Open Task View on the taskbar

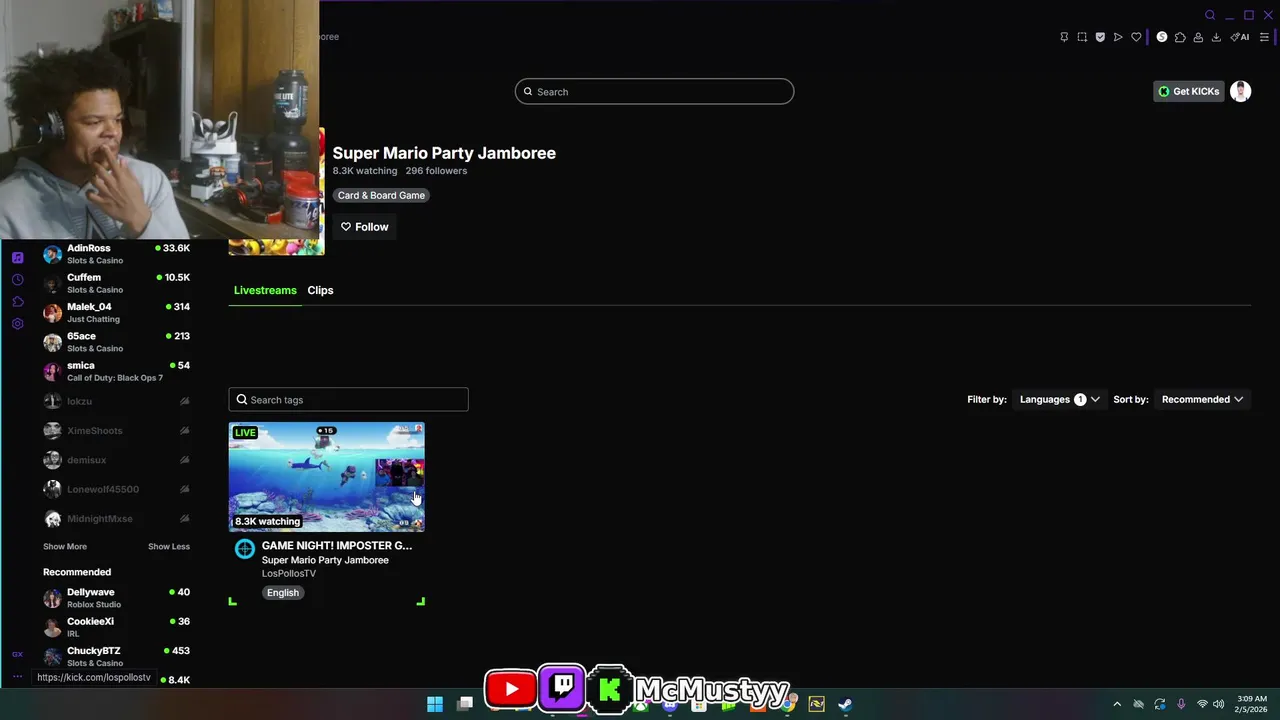click(465, 704)
